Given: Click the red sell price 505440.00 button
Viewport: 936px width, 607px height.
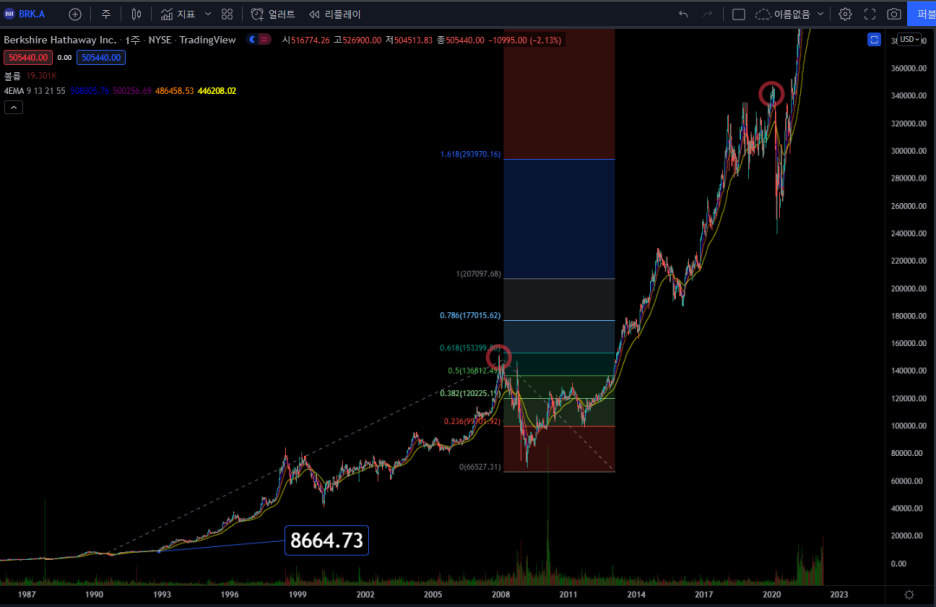Looking at the screenshot, I should click(x=28, y=57).
